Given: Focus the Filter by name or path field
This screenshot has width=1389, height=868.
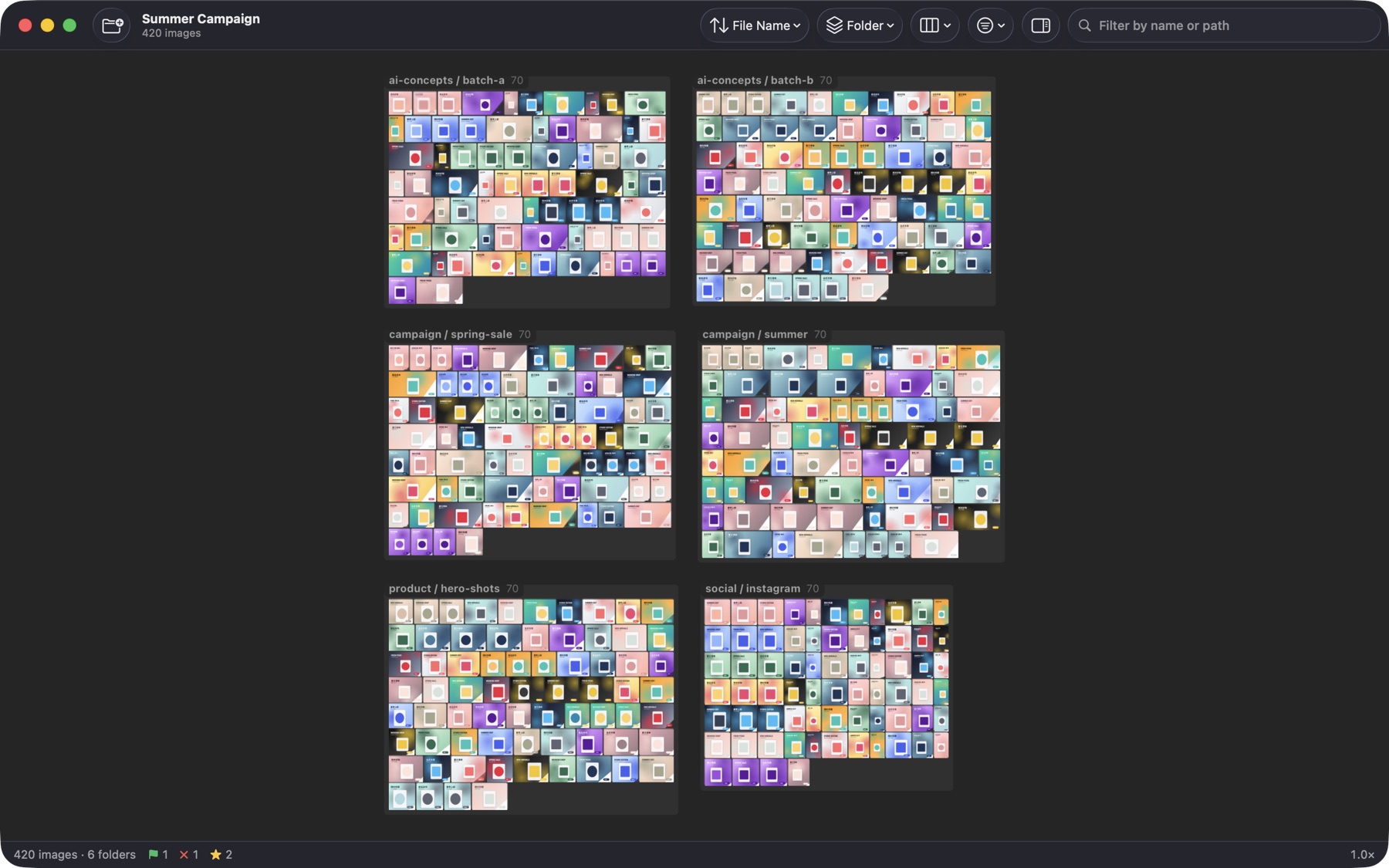Looking at the screenshot, I should (x=1224, y=25).
